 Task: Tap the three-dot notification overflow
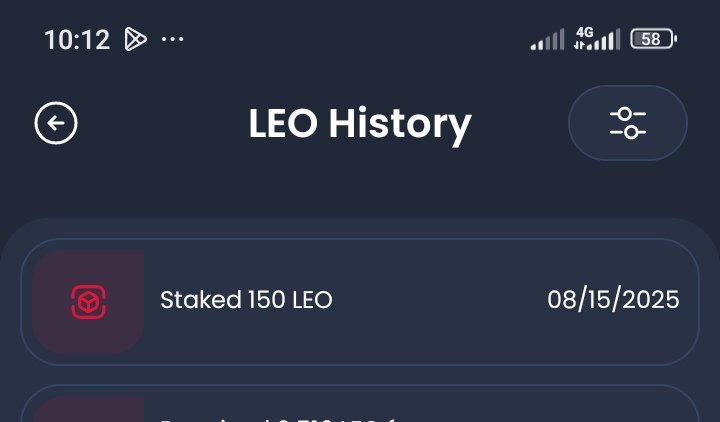[x=173, y=39]
